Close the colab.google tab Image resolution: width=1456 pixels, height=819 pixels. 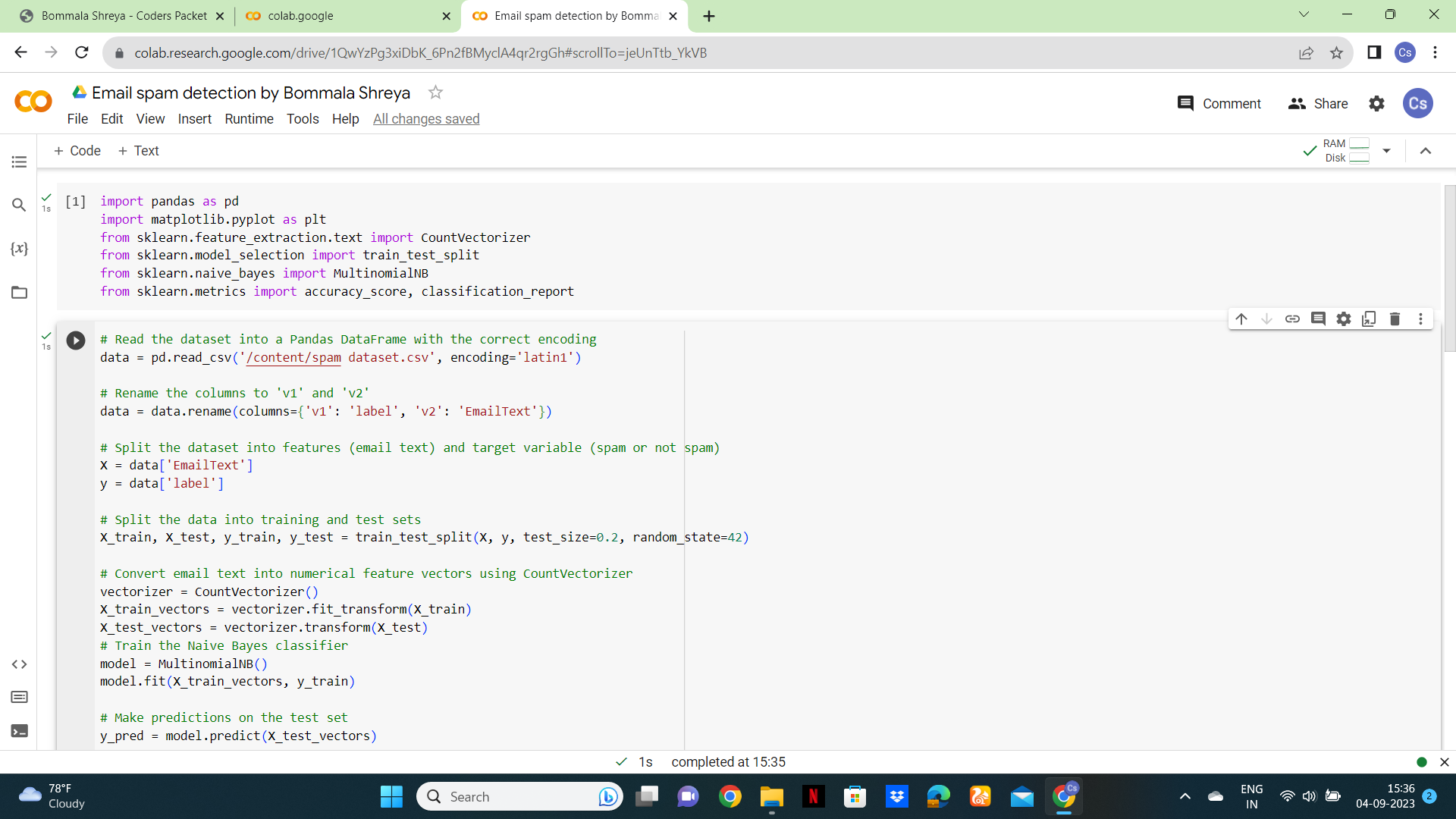click(446, 16)
